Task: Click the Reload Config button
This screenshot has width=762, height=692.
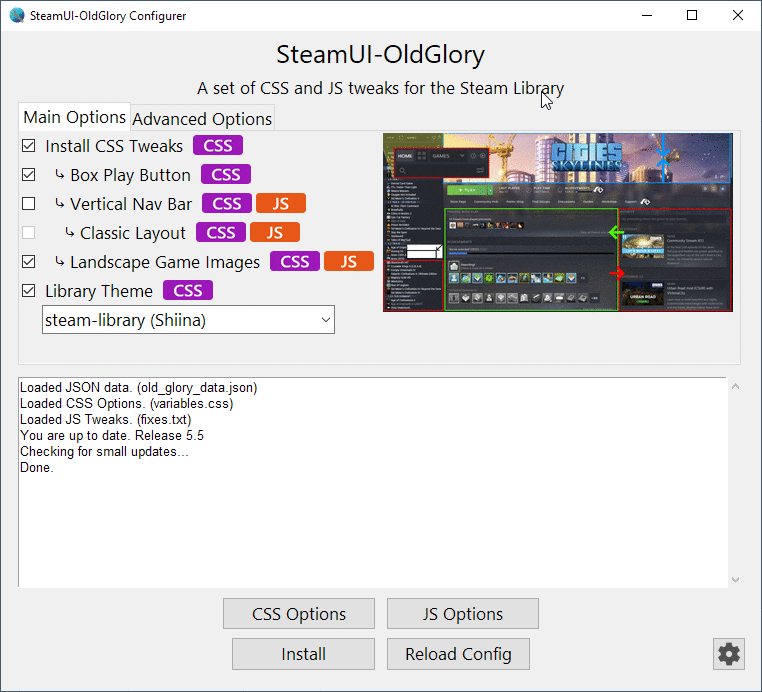Action: 458,654
